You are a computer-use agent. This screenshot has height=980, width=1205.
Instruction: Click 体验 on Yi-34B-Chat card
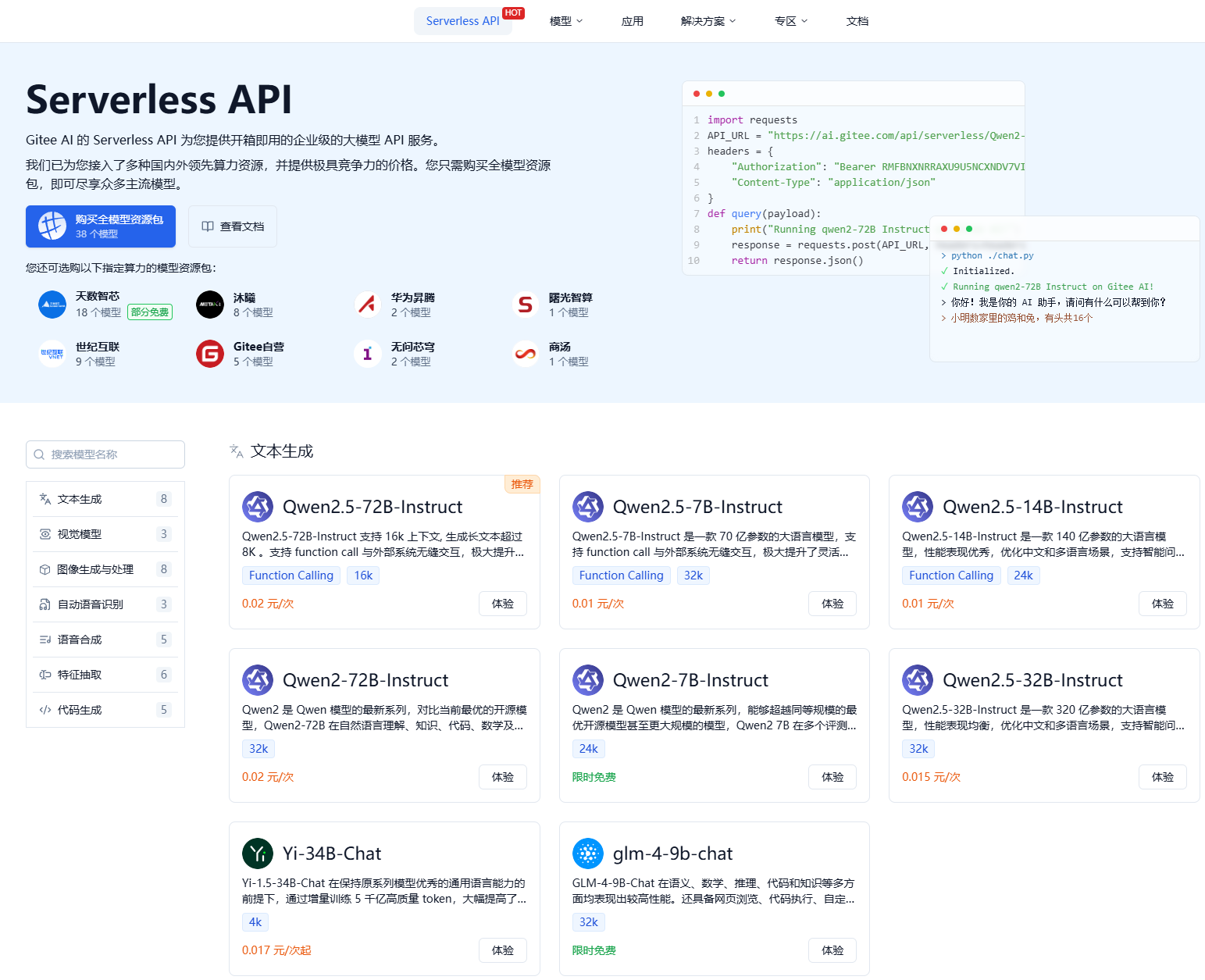[503, 950]
